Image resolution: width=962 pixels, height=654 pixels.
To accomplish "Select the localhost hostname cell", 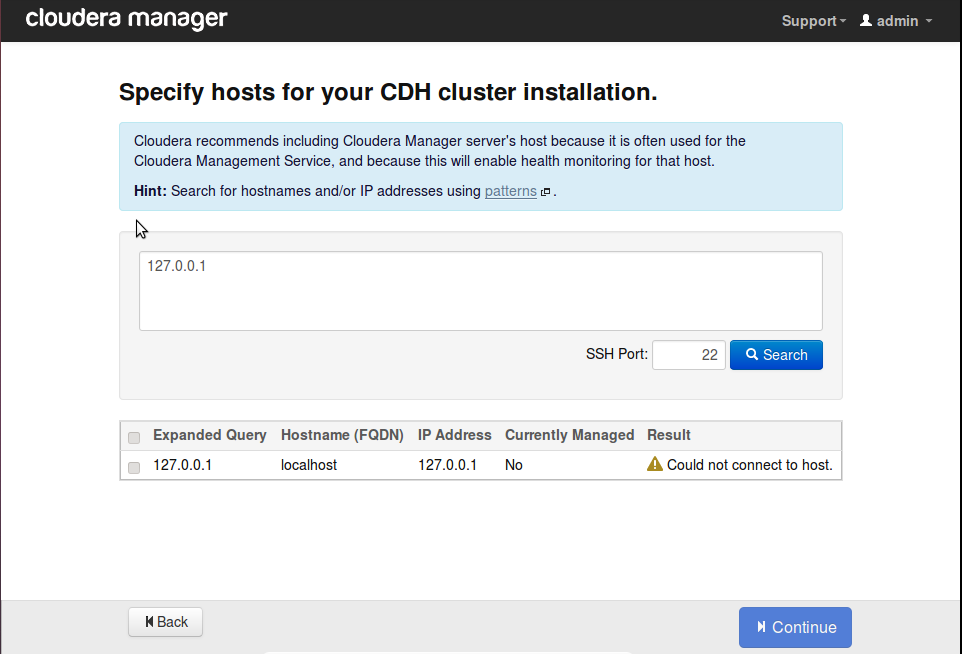I will point(309,465).
